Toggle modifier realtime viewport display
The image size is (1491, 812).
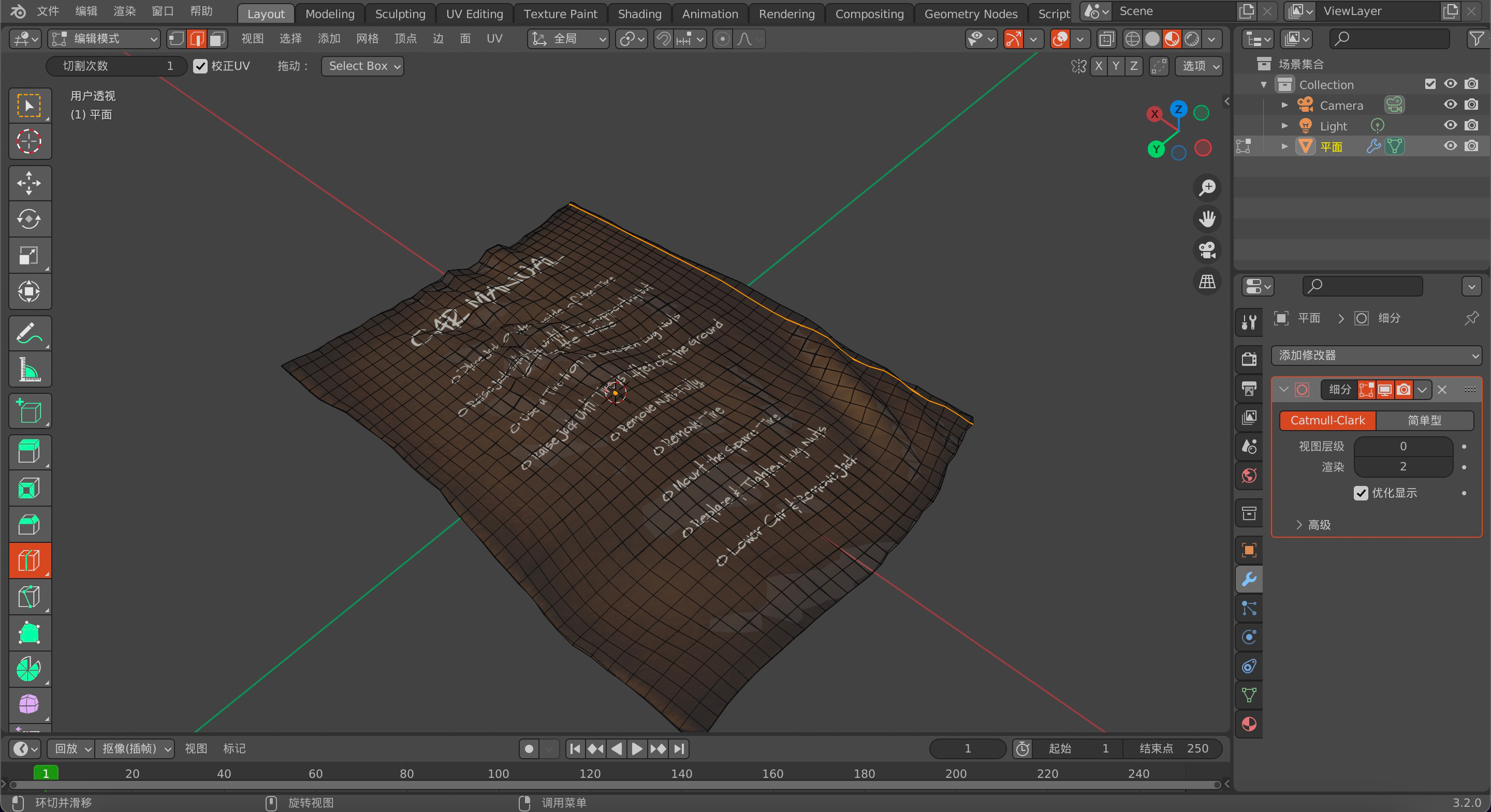tap(1384, 390)
